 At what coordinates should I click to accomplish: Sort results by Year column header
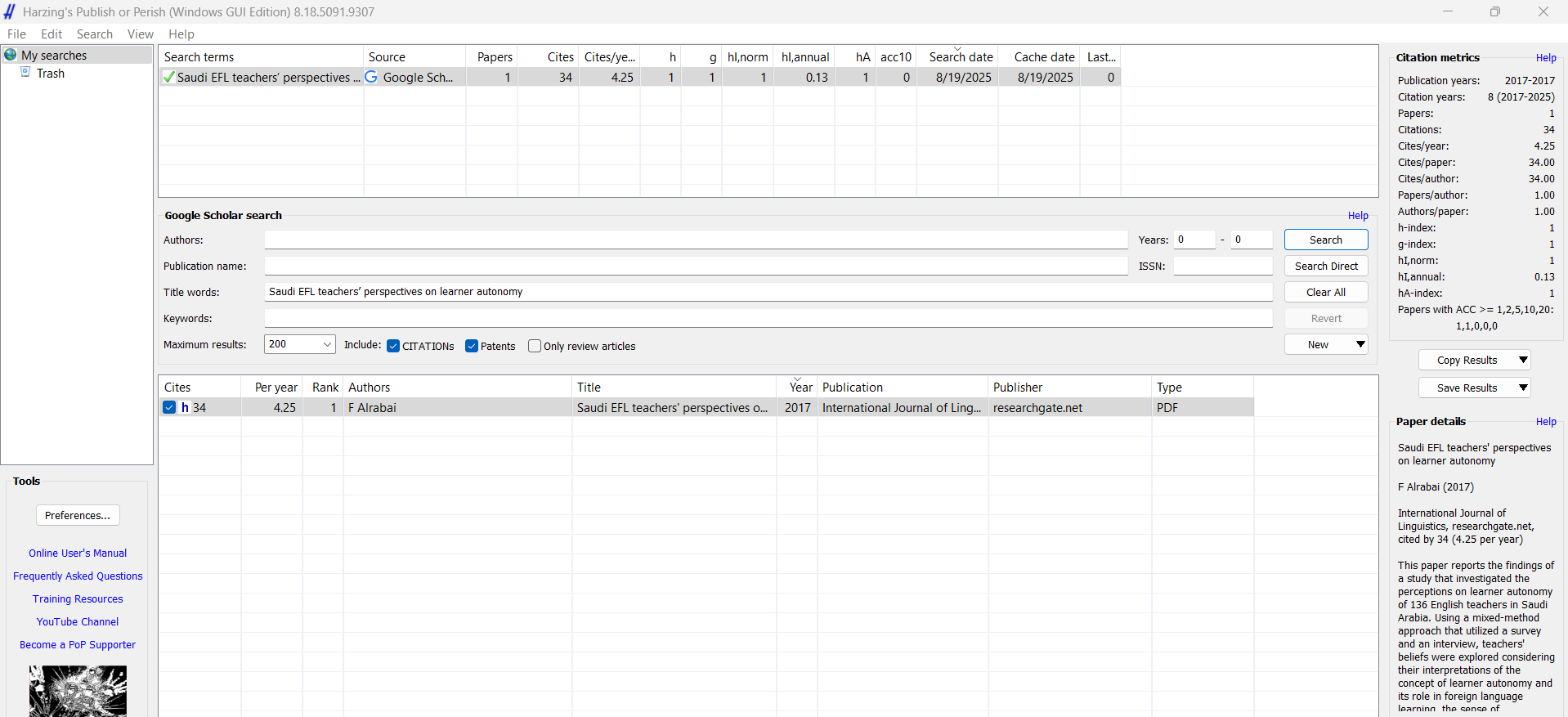pyautogui.click(x=797, y=387)
